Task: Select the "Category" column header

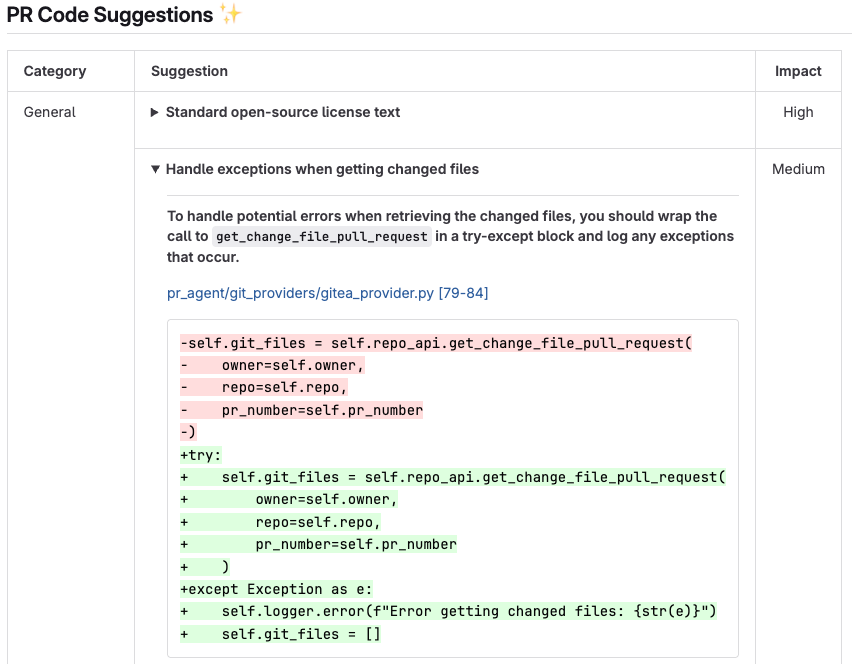Action: [x=55, y=71]
